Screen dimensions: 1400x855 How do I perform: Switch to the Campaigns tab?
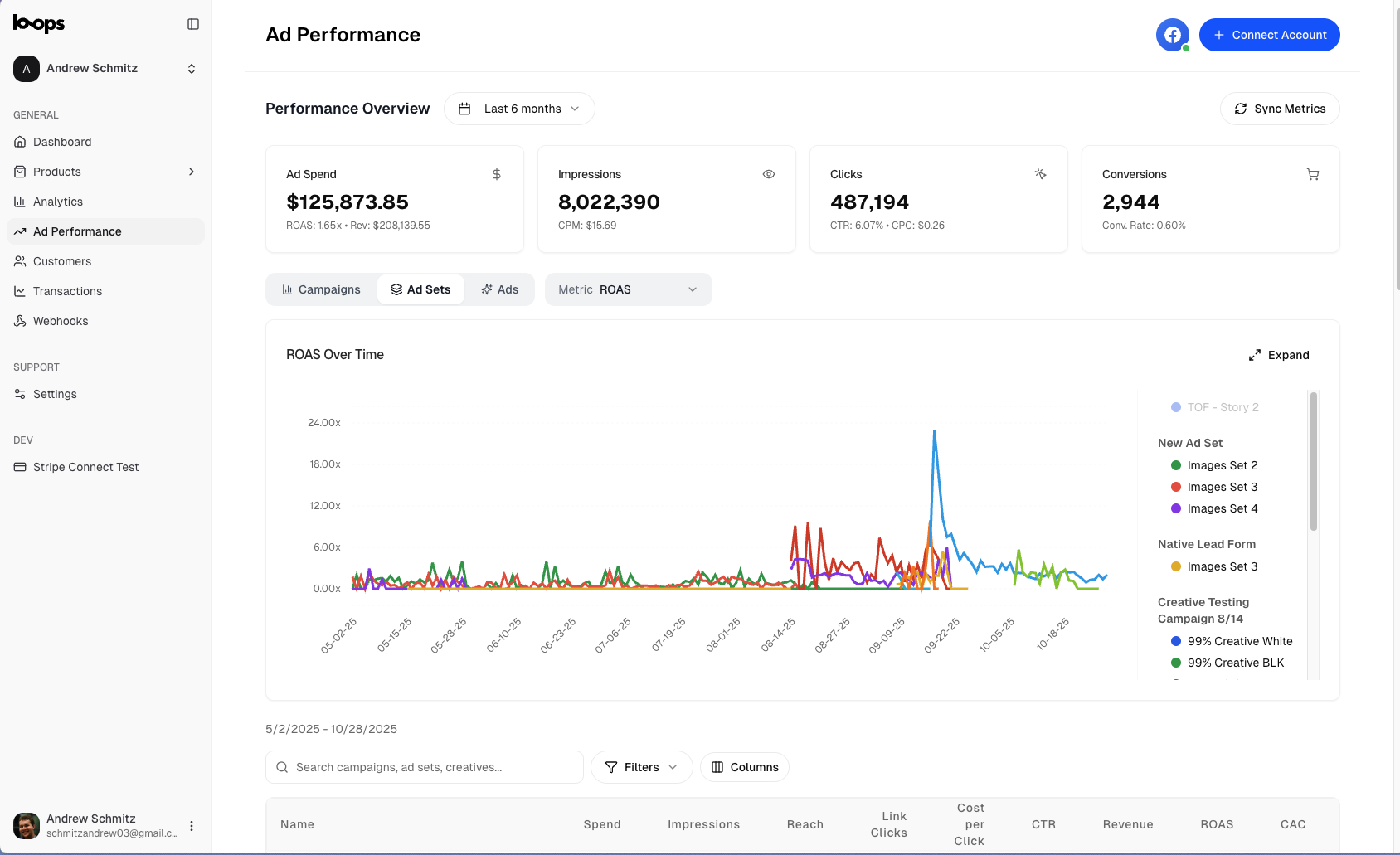pos(321,289)
